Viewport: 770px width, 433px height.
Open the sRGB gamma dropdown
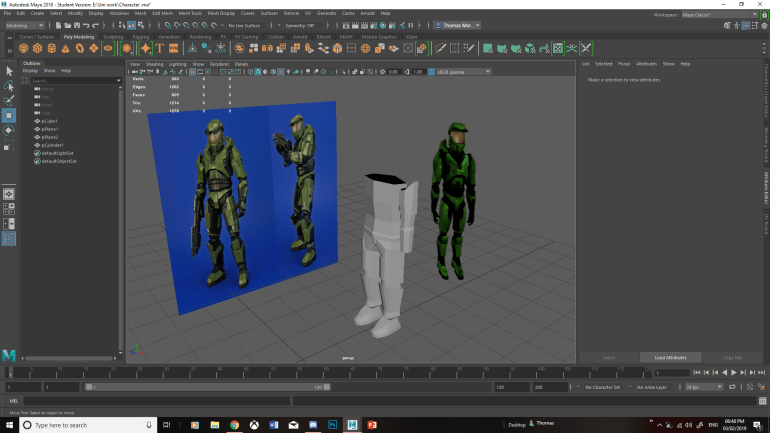[x=464, y=72]
